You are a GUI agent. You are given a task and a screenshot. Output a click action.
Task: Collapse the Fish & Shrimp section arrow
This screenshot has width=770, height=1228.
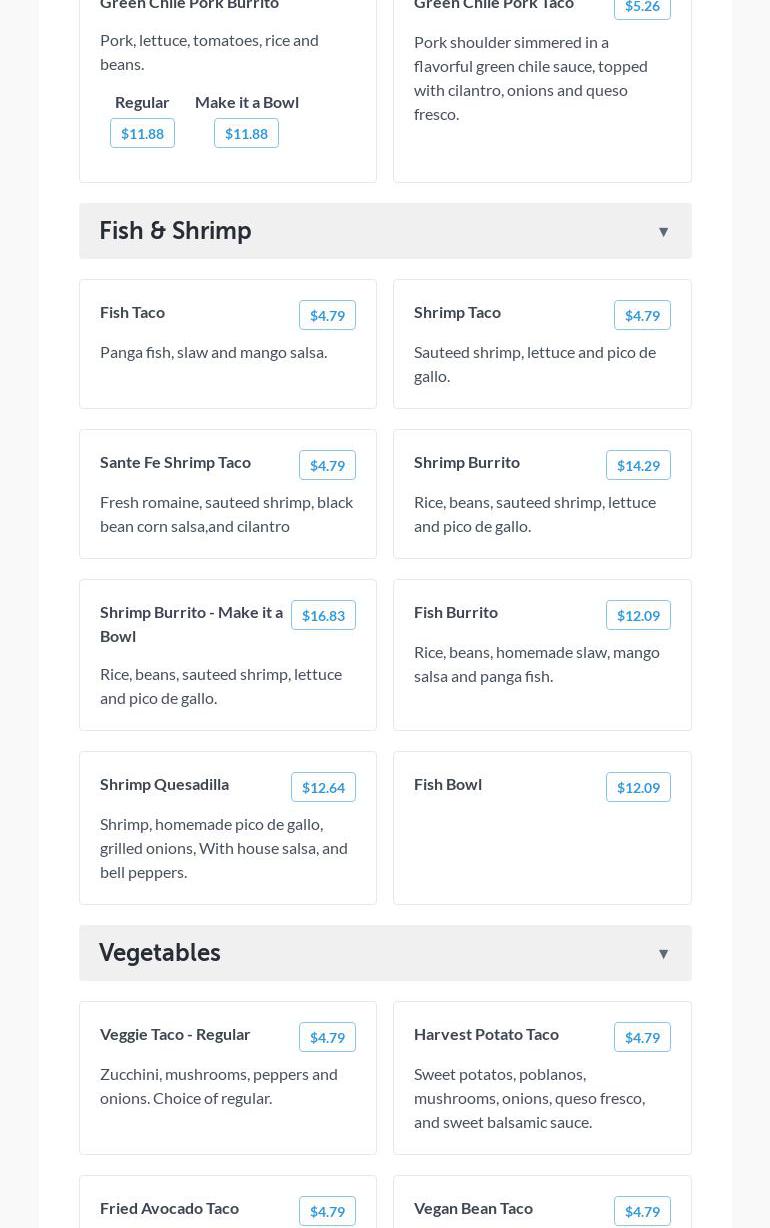click(663, 232)
